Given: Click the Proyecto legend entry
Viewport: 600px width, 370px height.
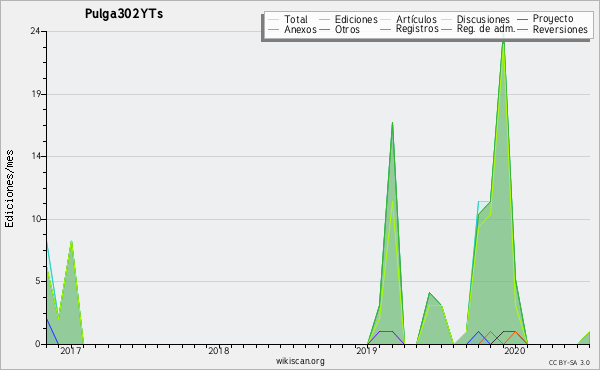Looking at the screenshot, I should click(553, 19).
